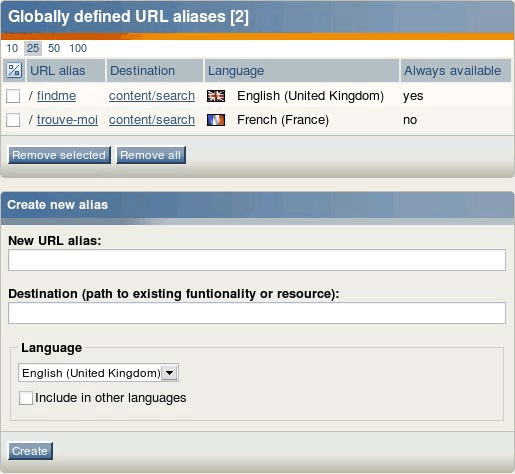This screenshot has height=474, width=515.
Task: Tick the checkbox for the trouve-moi alias
Action: click(13, 120)
